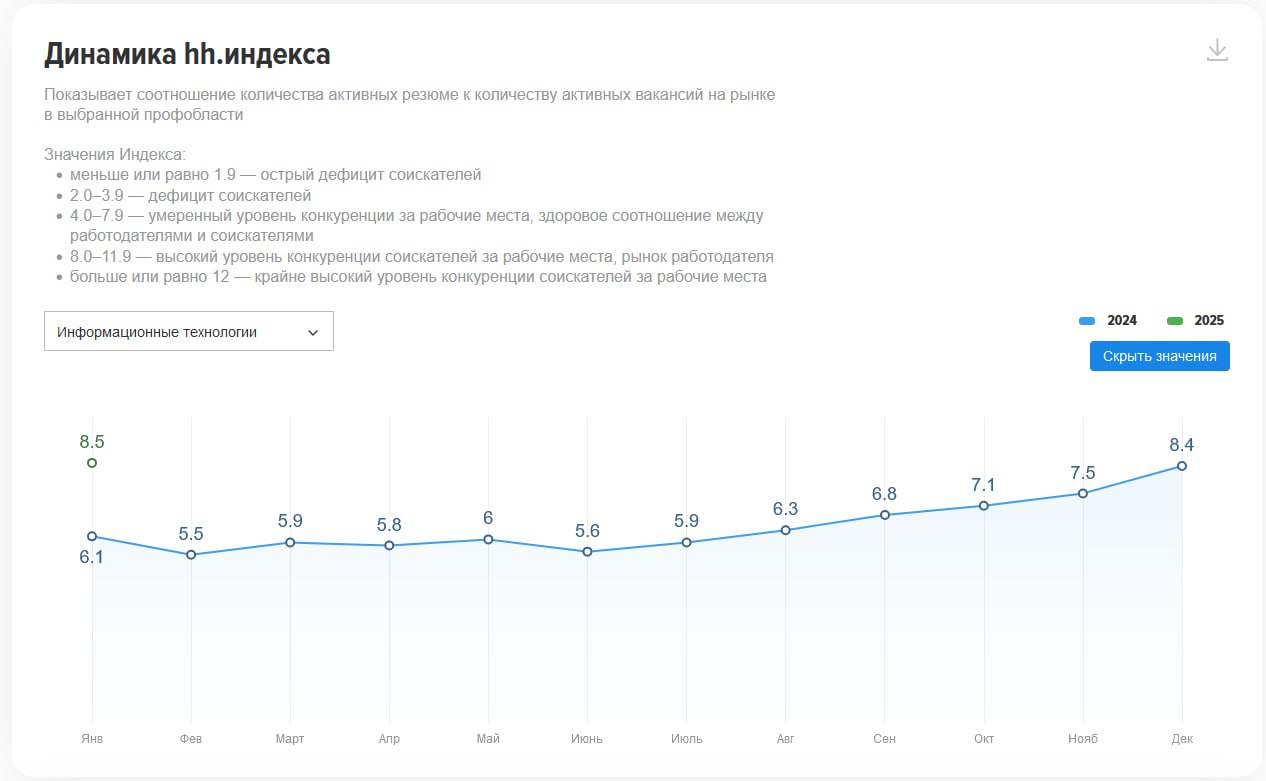Screen dimensions: 1266x781
Task: Click the May data point valued 6
Action: tap(488, 540)
